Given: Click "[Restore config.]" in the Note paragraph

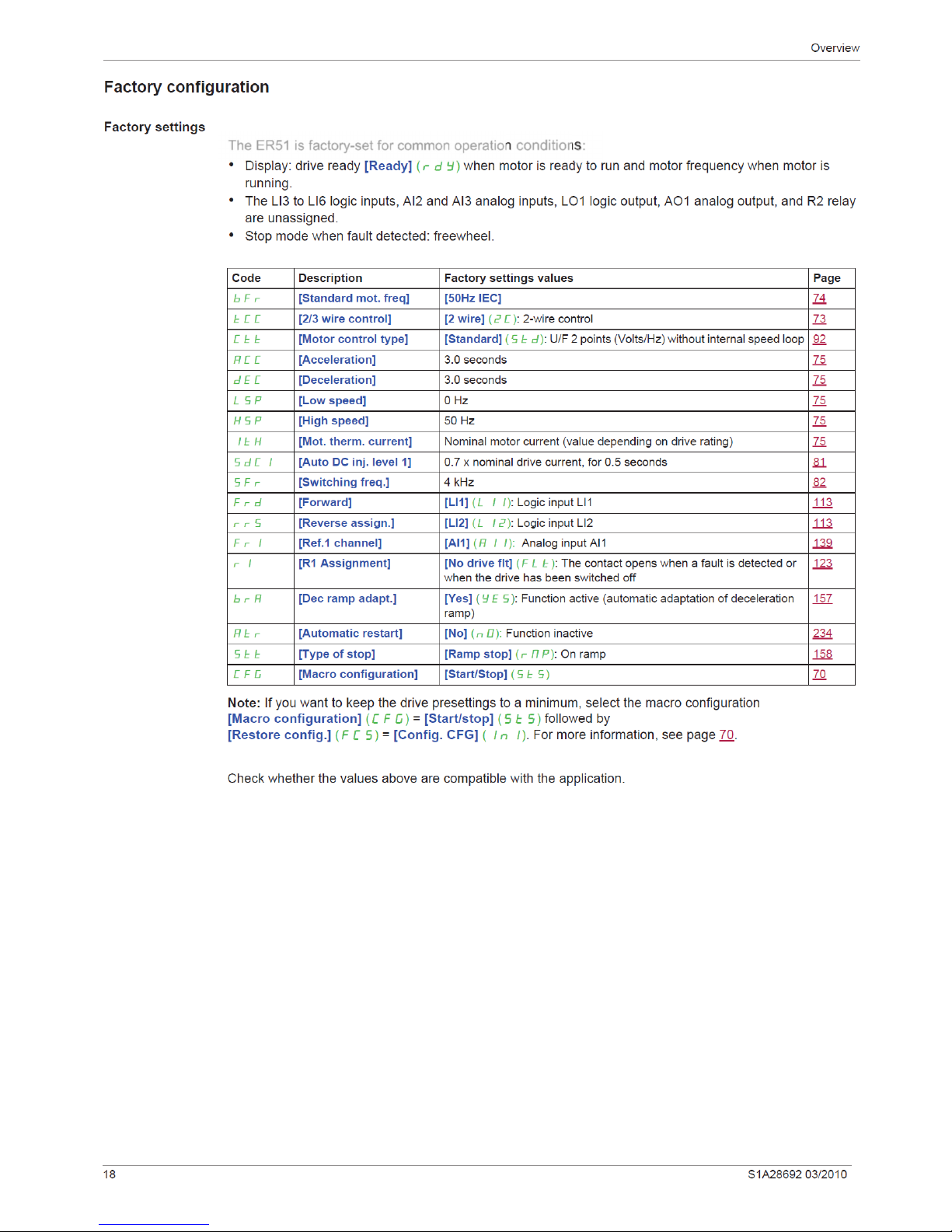Looking at the screenshot, I should pos(279,735).
